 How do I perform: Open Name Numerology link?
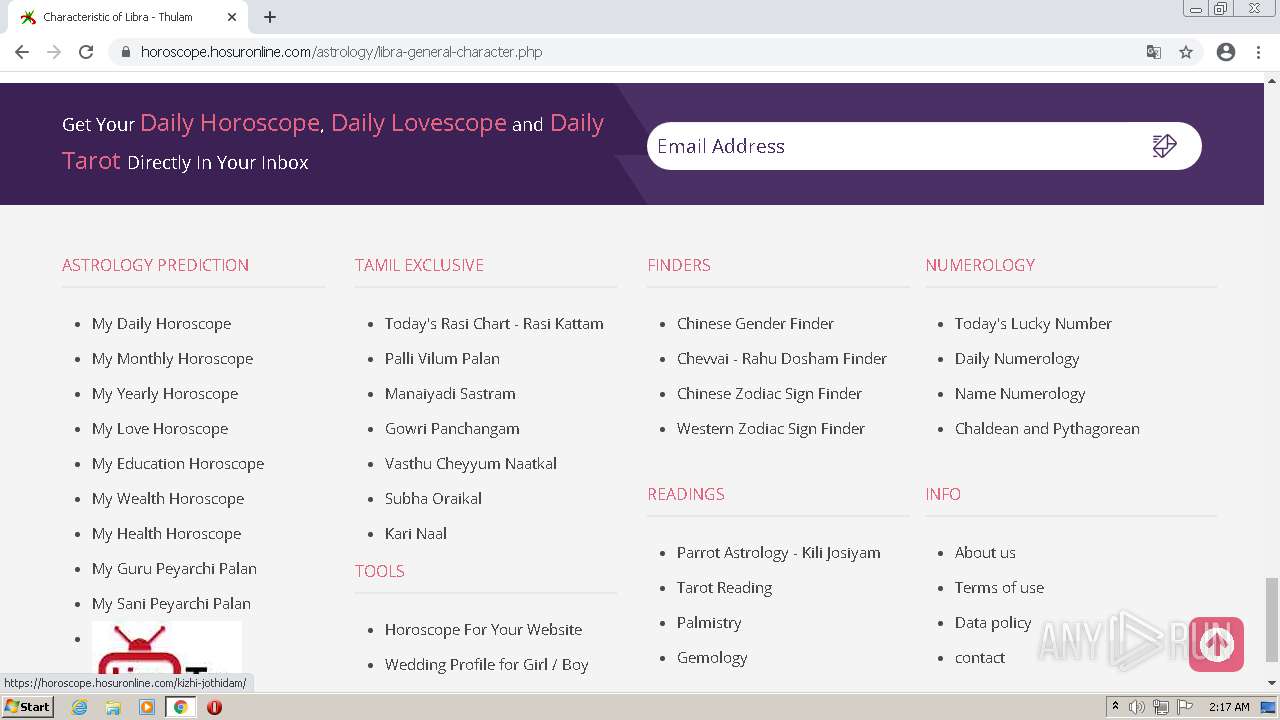tap(1020, 393)
